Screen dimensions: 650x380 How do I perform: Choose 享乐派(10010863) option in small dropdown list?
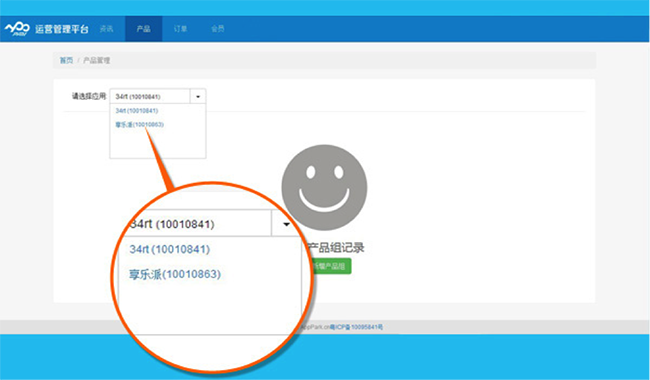(140, 124)
